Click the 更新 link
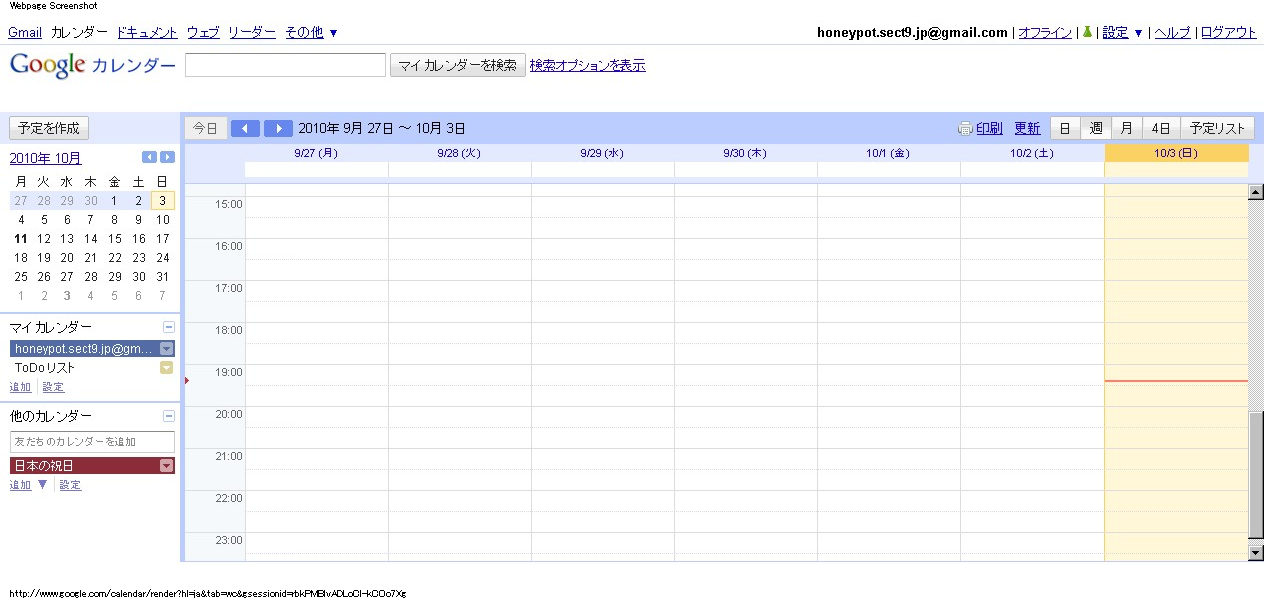The image size is (1264, 598). [1027, 128]
